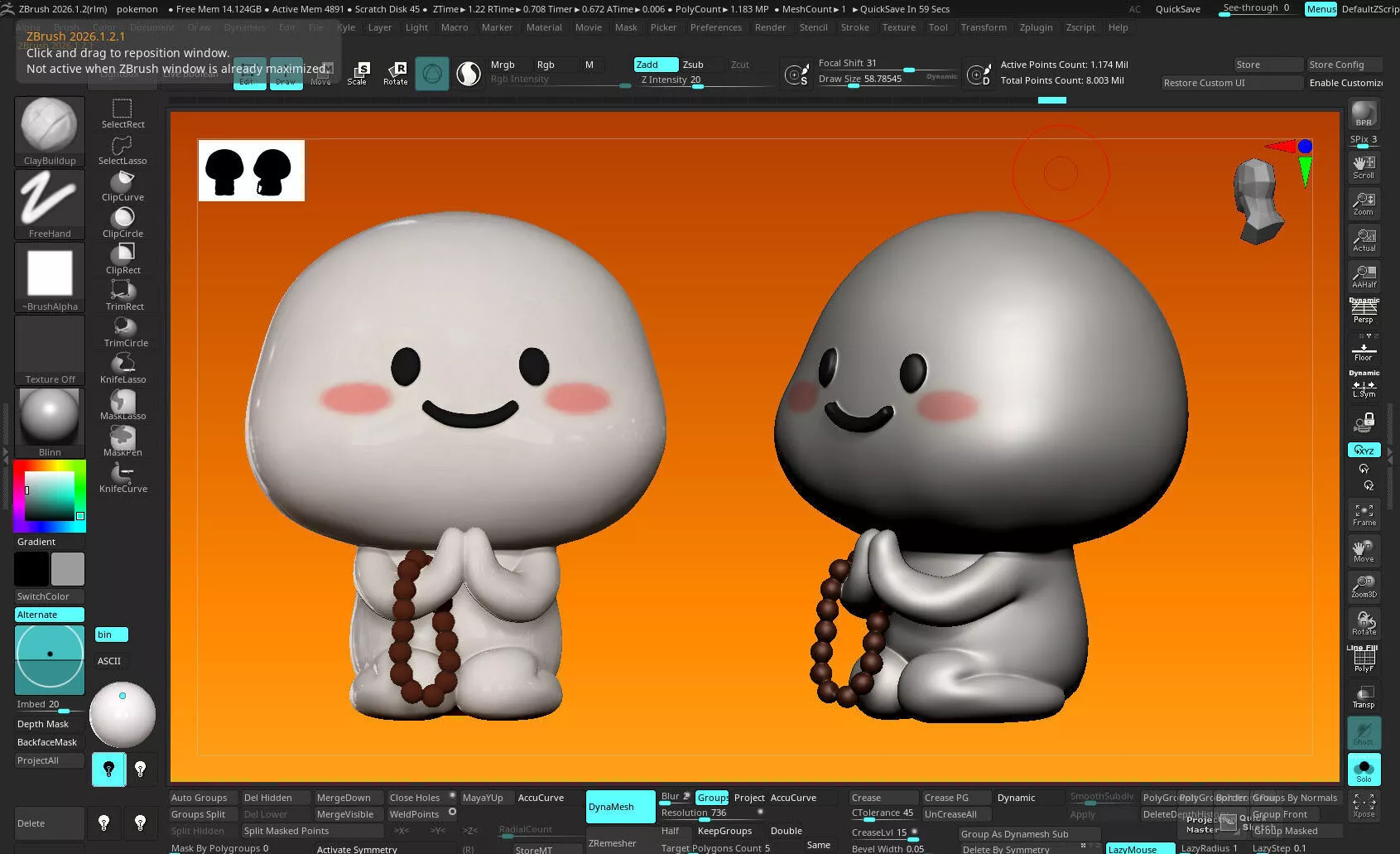Click MergeDown
This screenshot has width=1400, height=854.
pyautogui.click(x=349, y=798)
